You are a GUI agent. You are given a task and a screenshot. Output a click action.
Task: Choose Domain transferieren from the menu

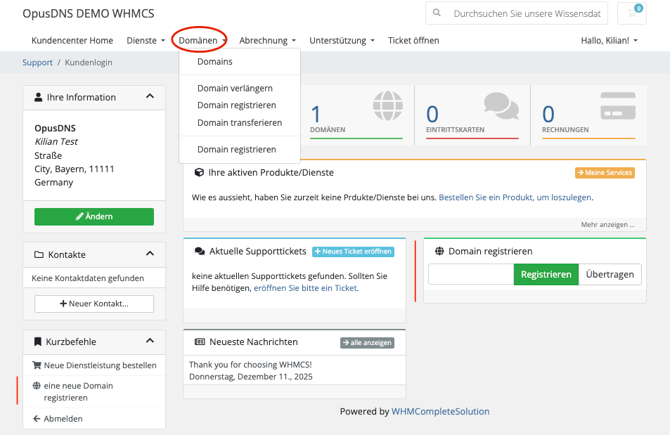coord(240,123)
